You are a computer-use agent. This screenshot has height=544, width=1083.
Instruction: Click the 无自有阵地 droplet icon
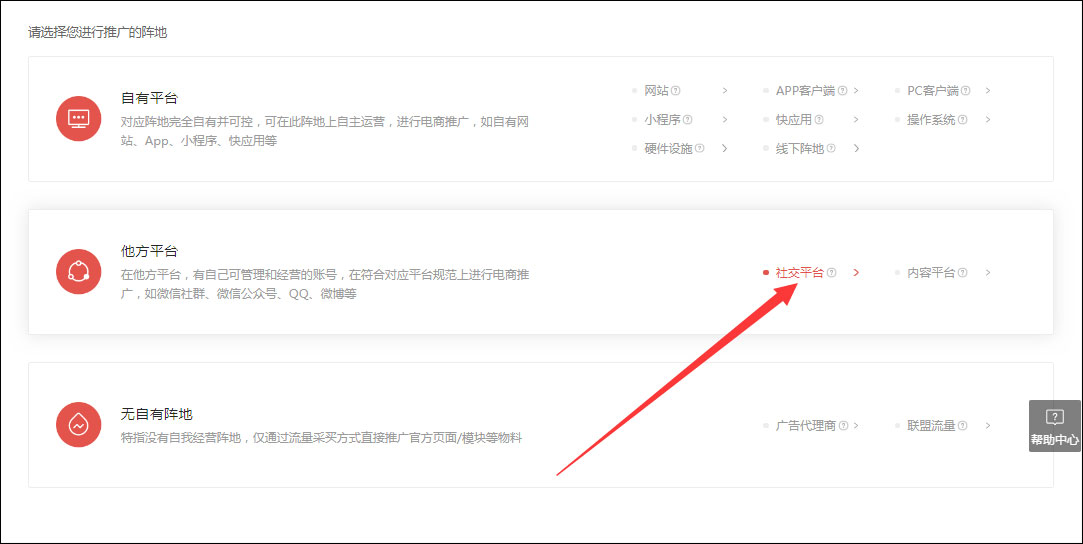(x=79, y=425)
